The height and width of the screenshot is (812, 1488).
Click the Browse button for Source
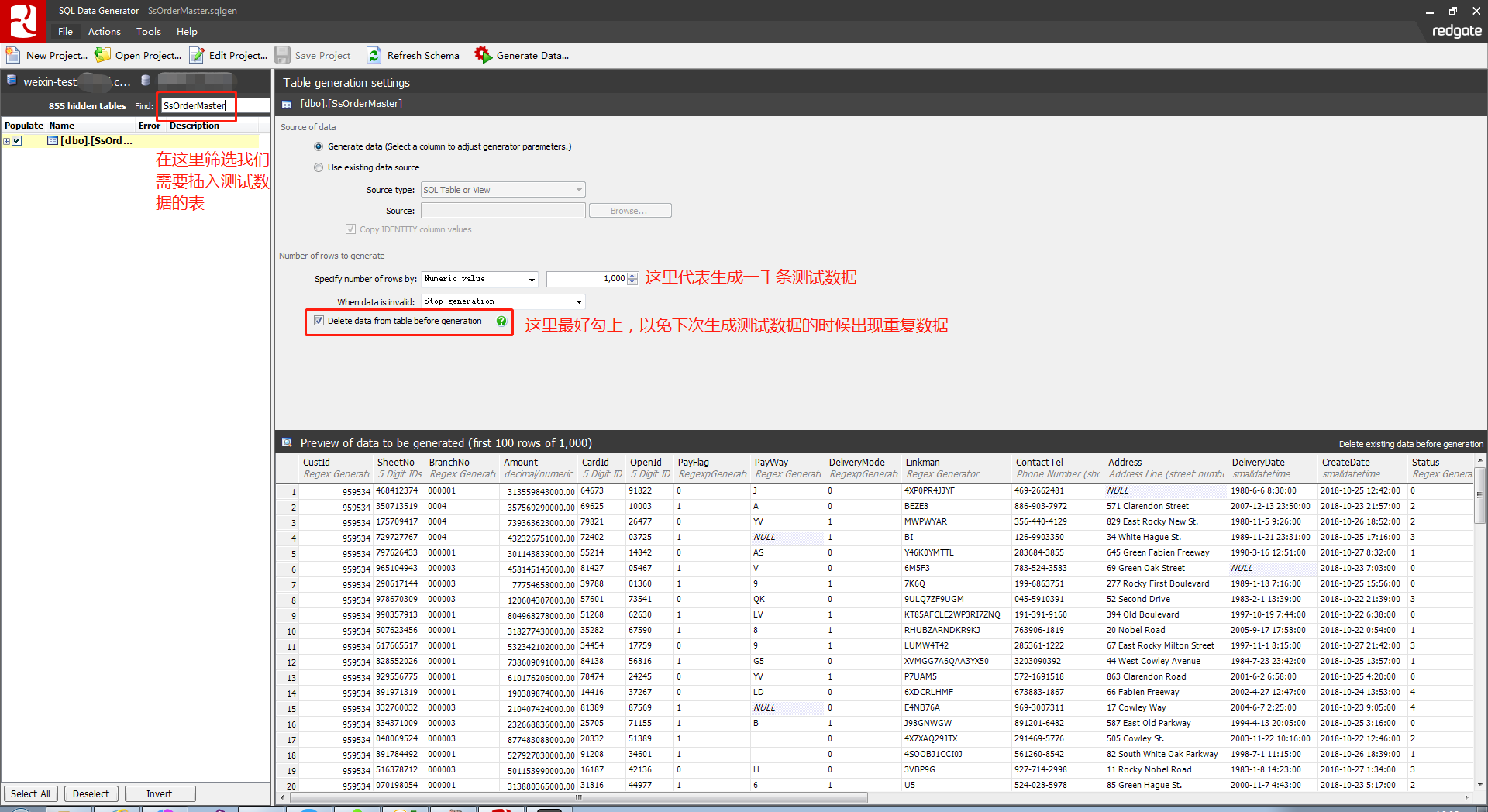pos(629,210)
